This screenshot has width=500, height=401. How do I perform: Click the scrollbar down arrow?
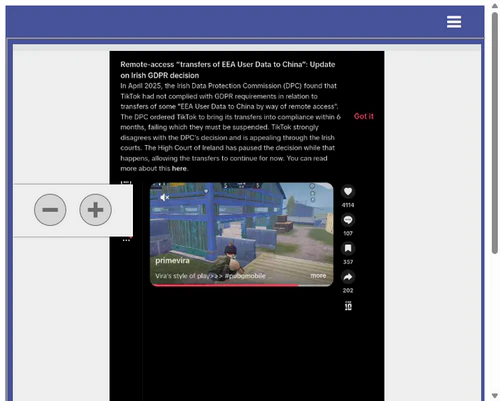click(x=495, y=395)
